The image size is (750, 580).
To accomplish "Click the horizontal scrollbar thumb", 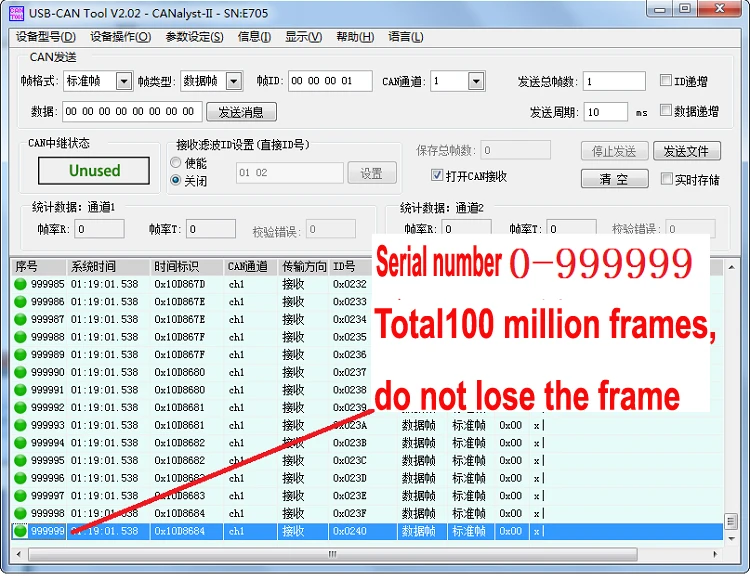I will pos(333,555).
